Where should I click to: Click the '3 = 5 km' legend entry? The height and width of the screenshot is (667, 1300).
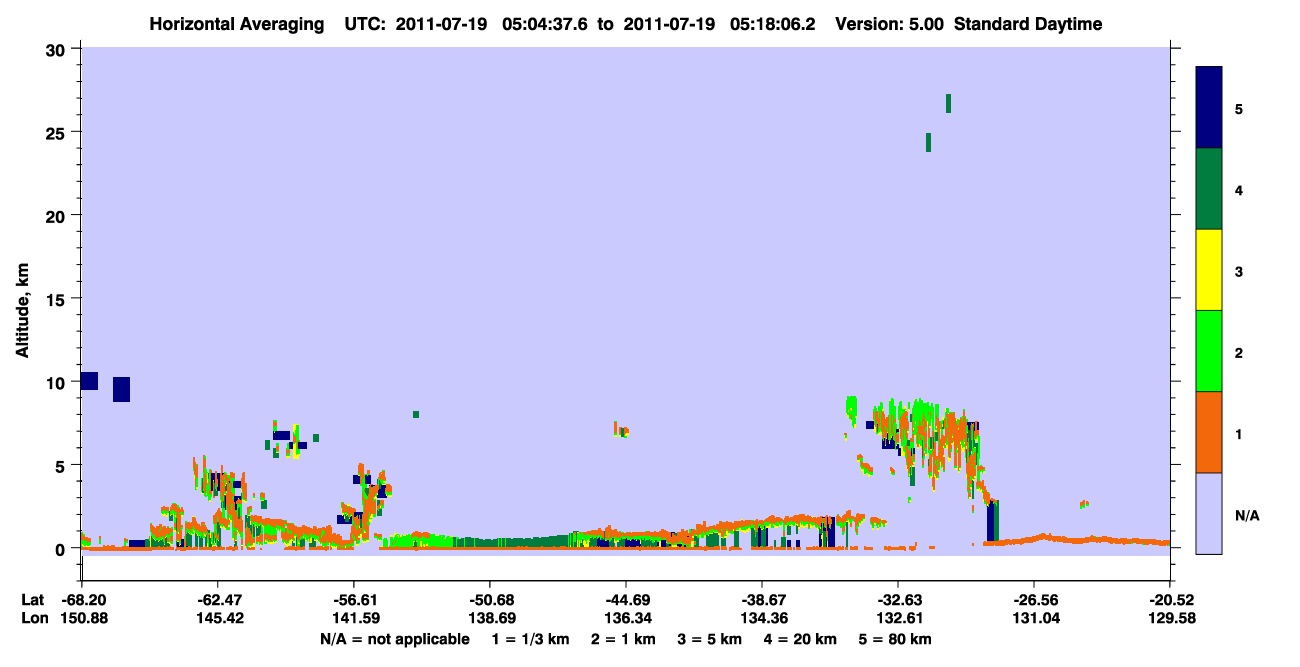(709, 639)
